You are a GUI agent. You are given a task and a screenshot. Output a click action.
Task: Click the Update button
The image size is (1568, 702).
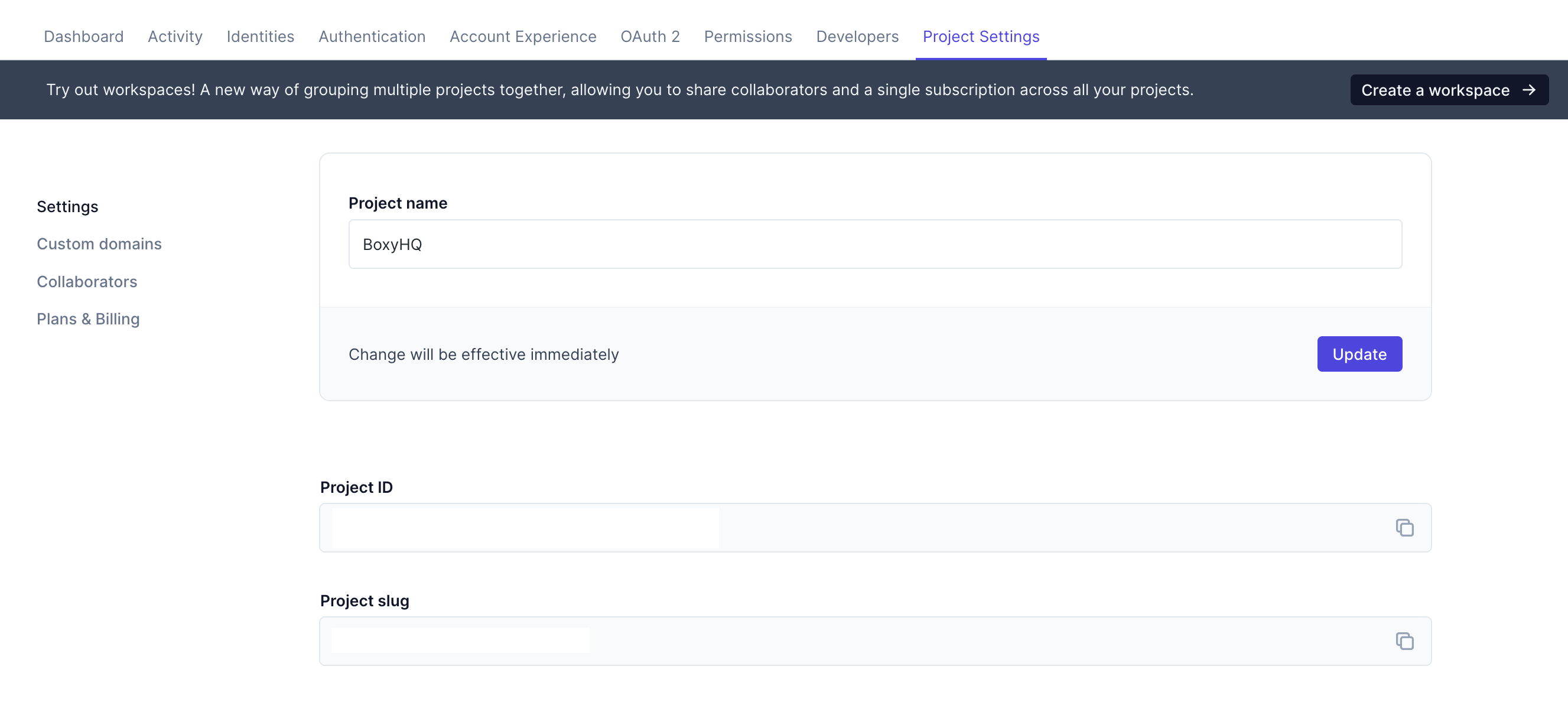pos(1359,354)
